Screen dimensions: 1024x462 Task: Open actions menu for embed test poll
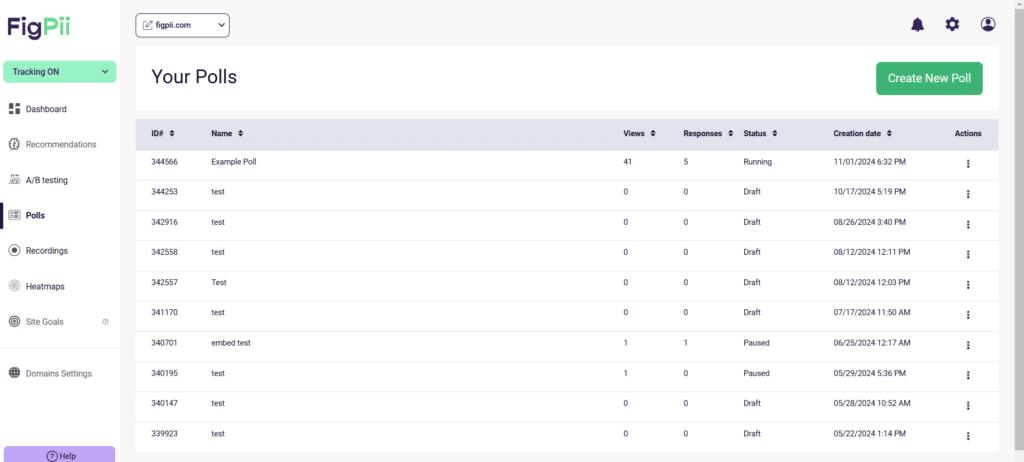click(968, 345)
